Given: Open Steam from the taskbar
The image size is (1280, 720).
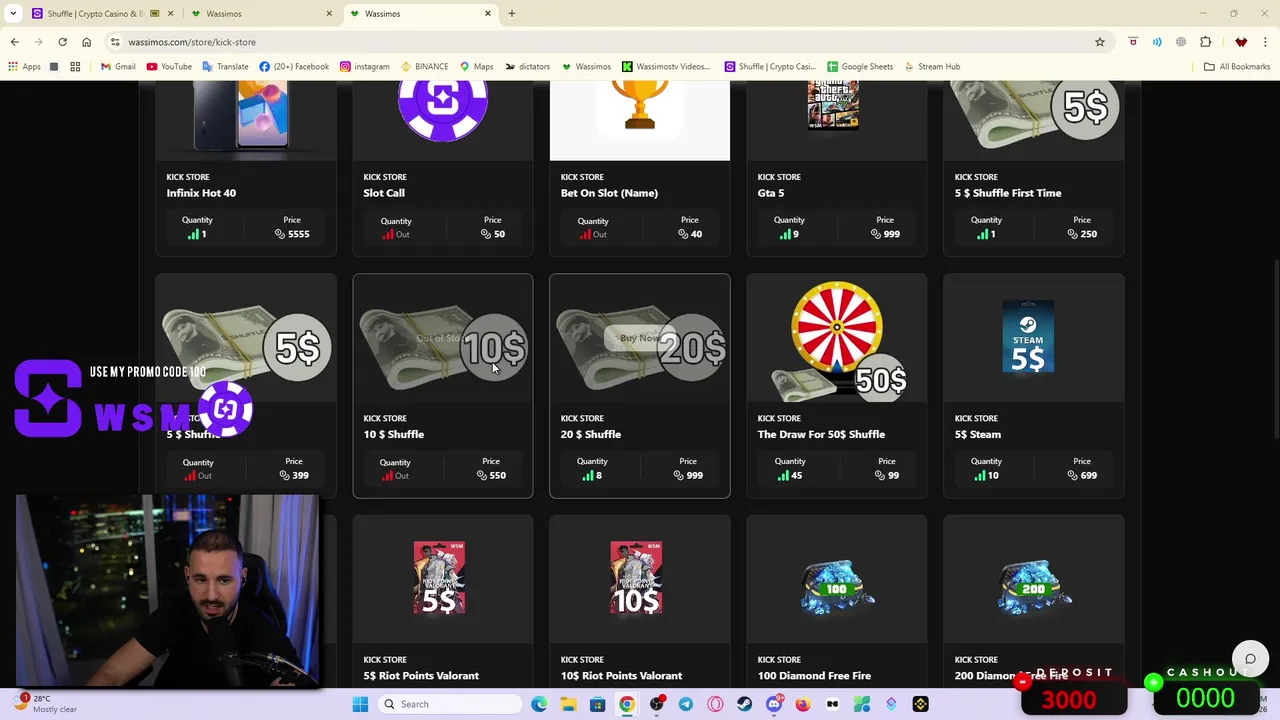Looking at the screenshot, I should (x=744, y=704).
